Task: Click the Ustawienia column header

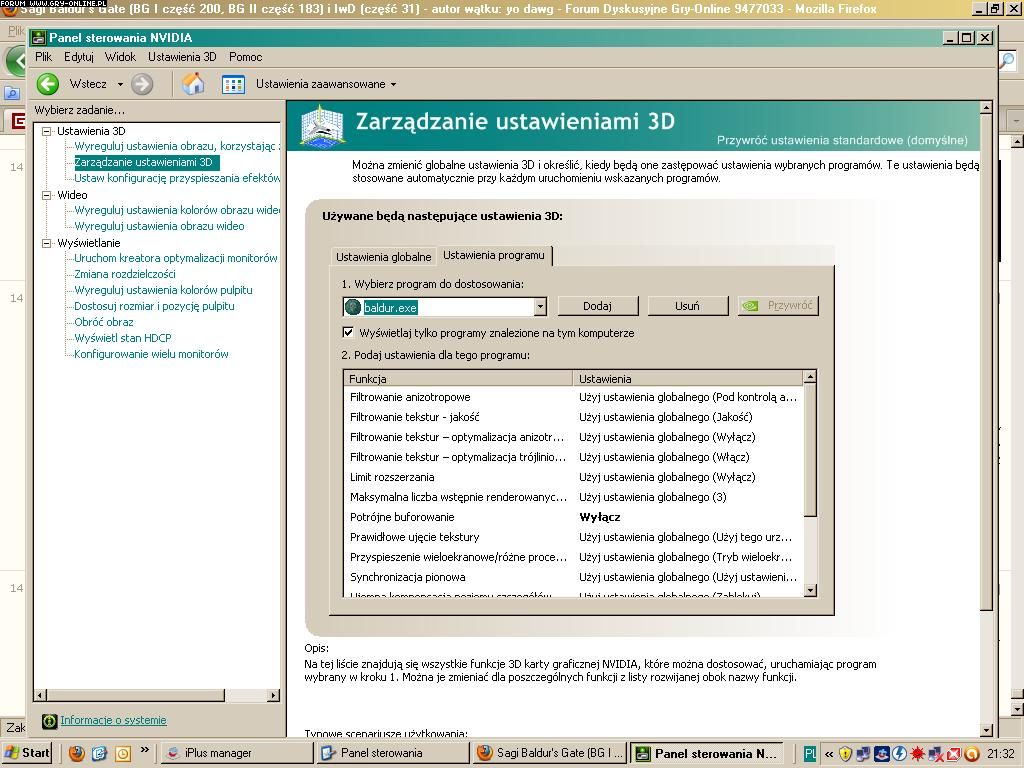Action: pos(688,379)
